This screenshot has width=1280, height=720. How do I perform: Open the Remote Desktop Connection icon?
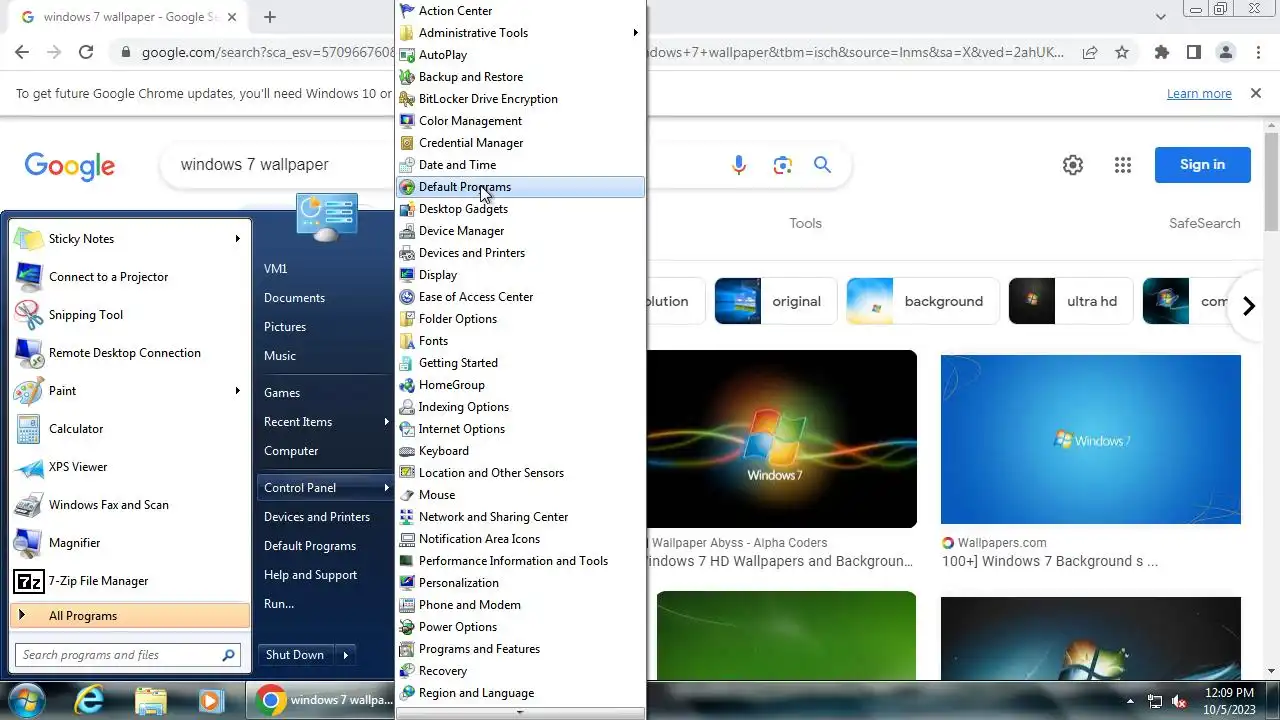(29, 353)
